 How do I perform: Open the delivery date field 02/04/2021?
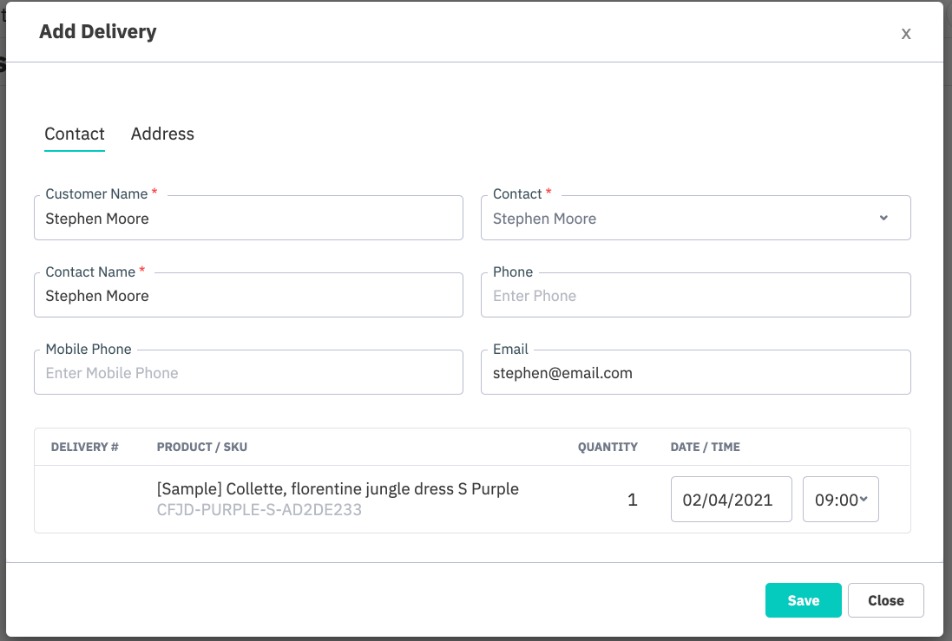[x=730, y=500]
